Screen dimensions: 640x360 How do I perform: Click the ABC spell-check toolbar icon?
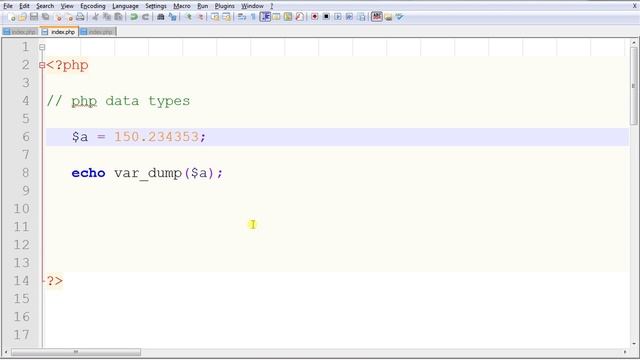(x=377, y=17)
